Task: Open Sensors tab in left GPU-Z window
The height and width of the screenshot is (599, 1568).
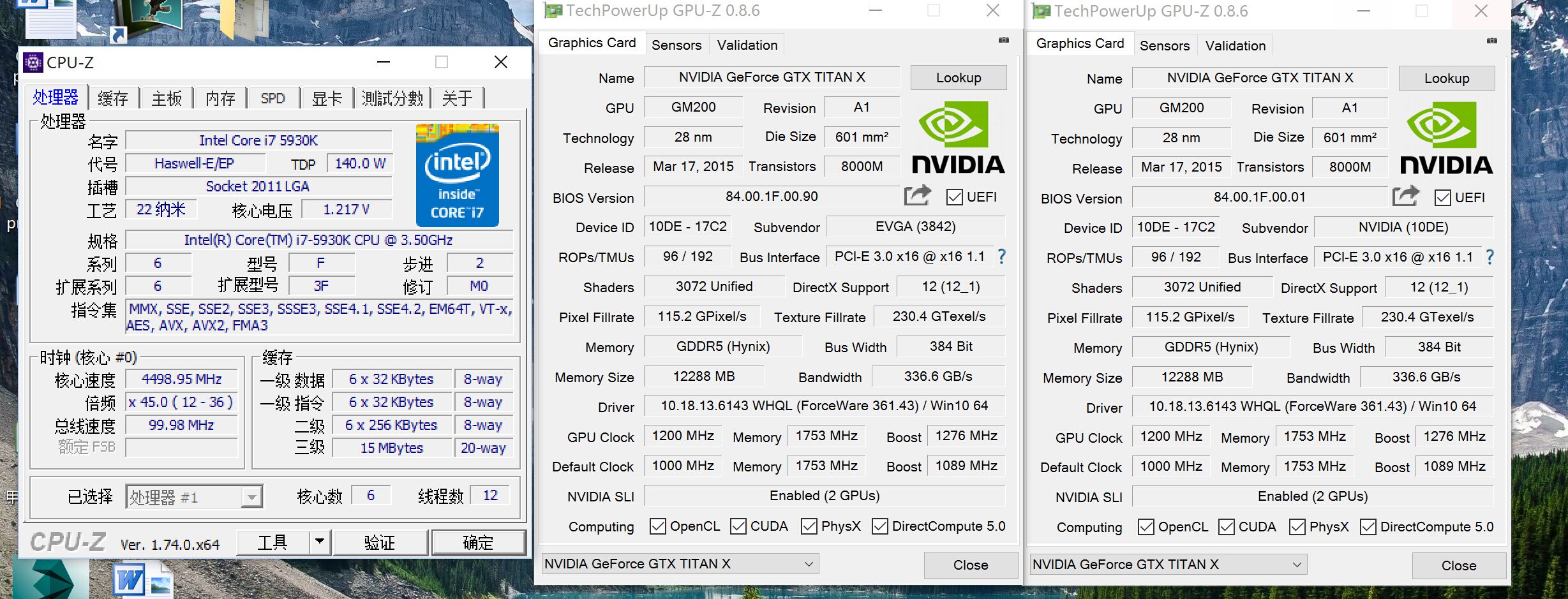Action: click(x=676, y=45)
